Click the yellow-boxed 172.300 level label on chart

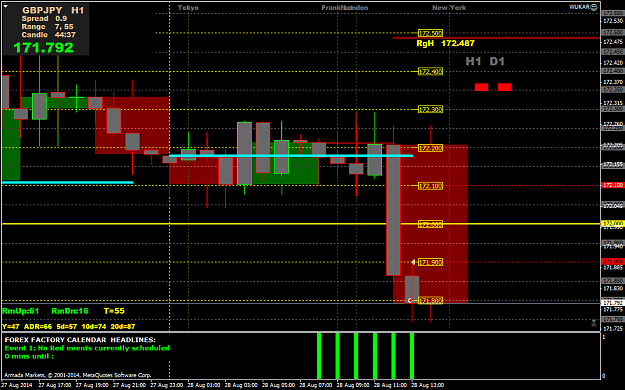coord(430,109)
